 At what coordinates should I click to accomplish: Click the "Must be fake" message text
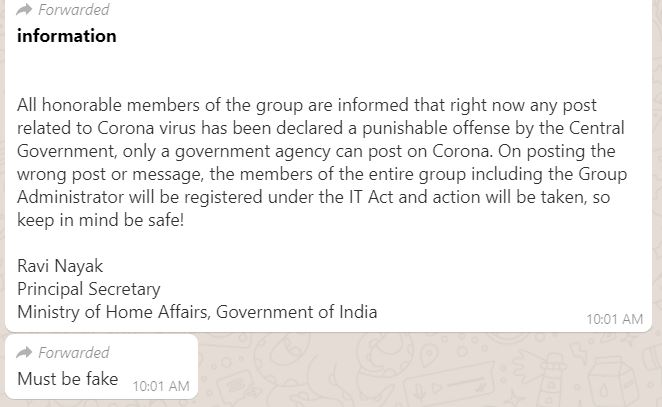click(68, 379)
